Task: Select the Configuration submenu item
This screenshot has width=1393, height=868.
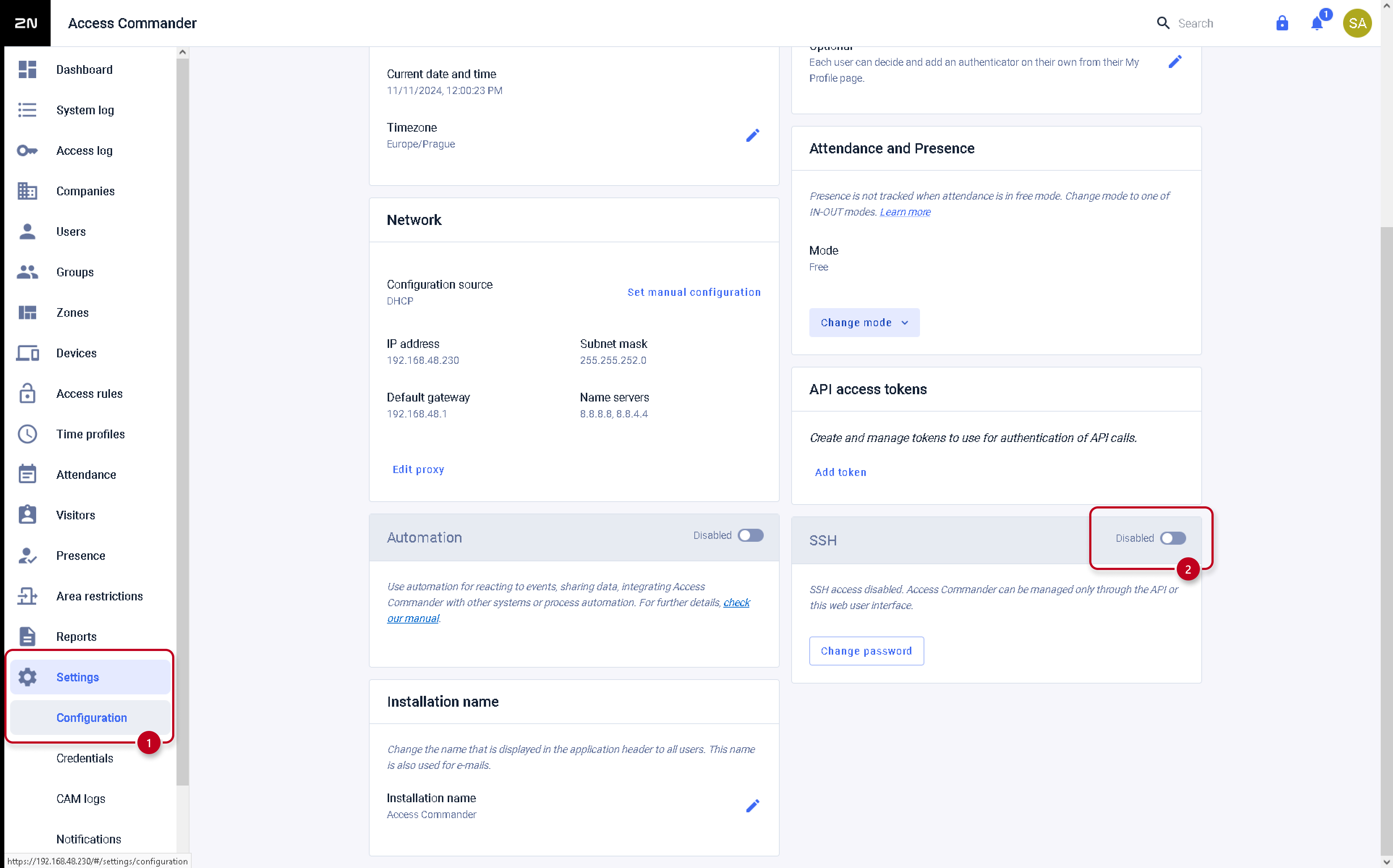Action: [90, 718]
